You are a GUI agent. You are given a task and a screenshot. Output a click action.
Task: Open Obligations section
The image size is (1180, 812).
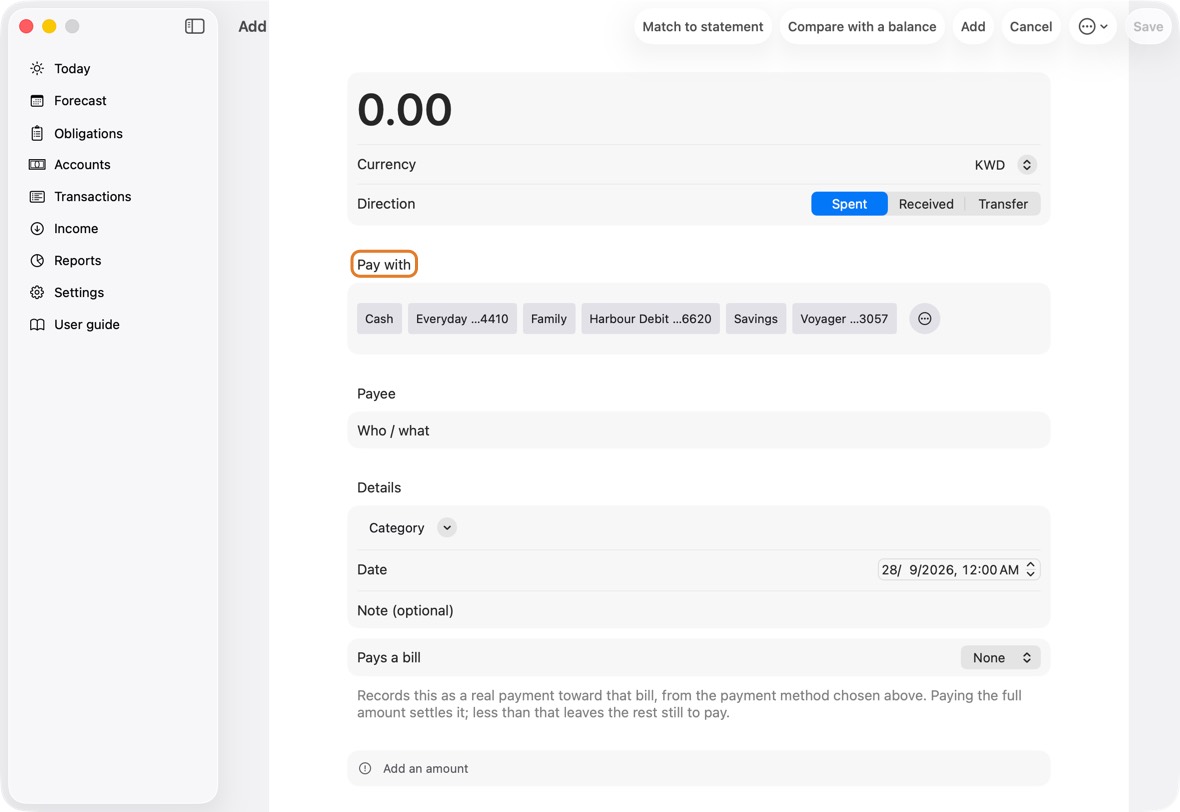click(x=88, y=133)
